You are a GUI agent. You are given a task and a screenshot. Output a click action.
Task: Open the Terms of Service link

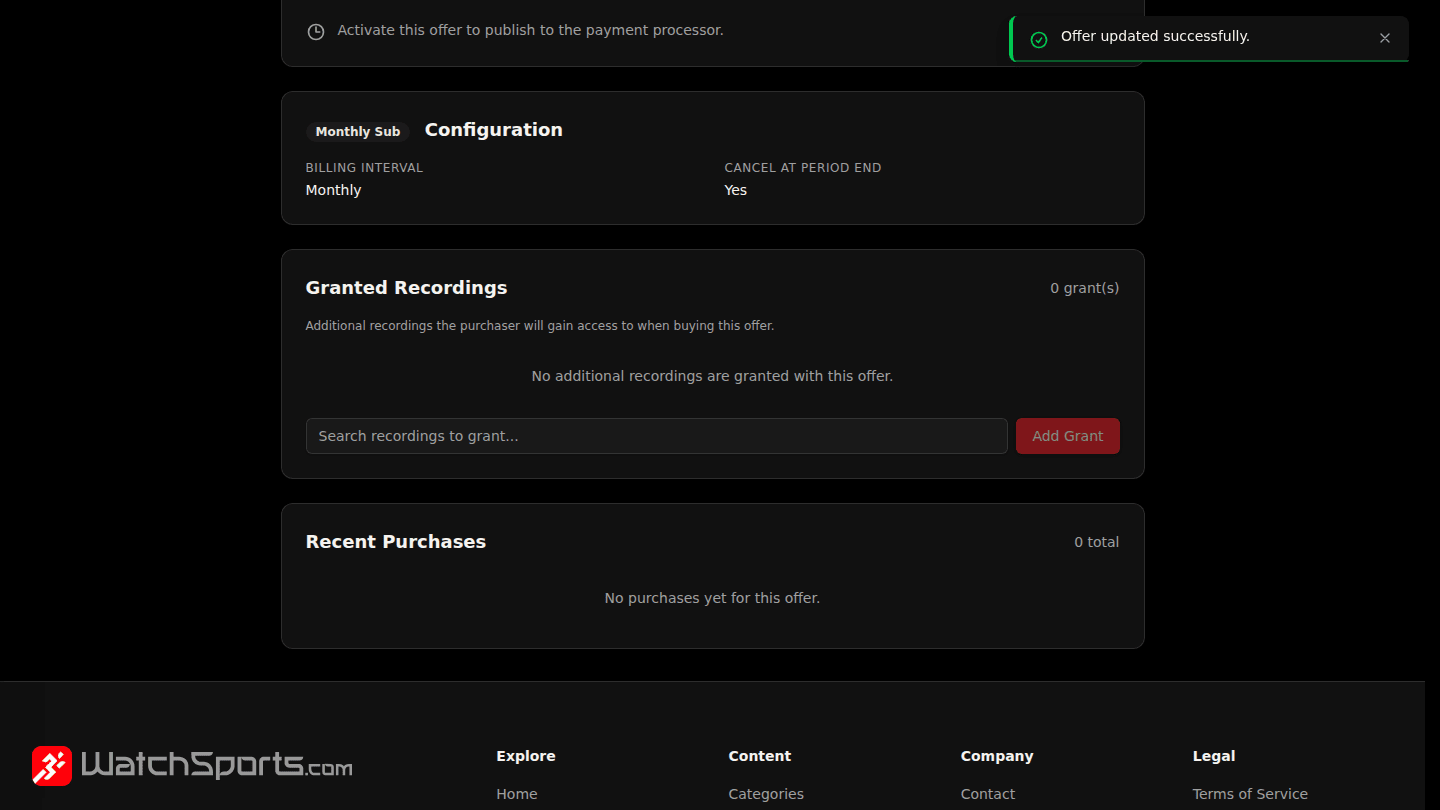click(1250, 794)
